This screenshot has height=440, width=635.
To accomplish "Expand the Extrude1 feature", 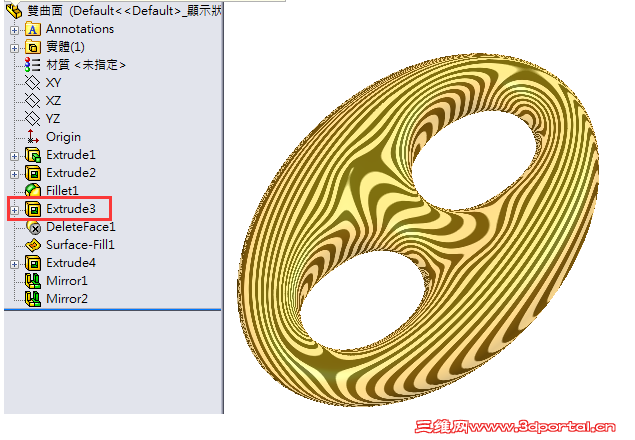I will coord(14,156).
